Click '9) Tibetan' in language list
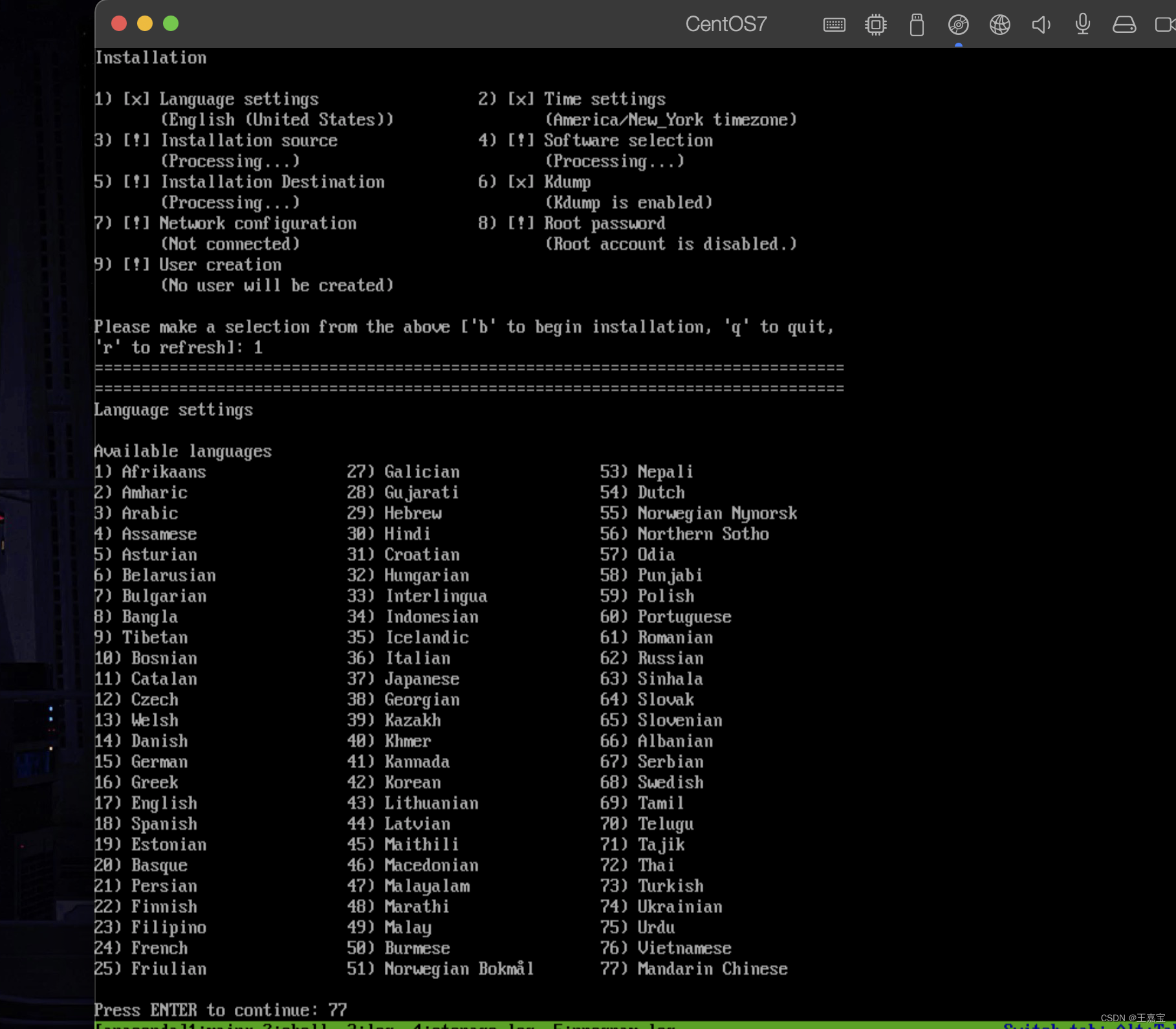The width and height of the screenshot is (1176, 1029). point(141,637)
